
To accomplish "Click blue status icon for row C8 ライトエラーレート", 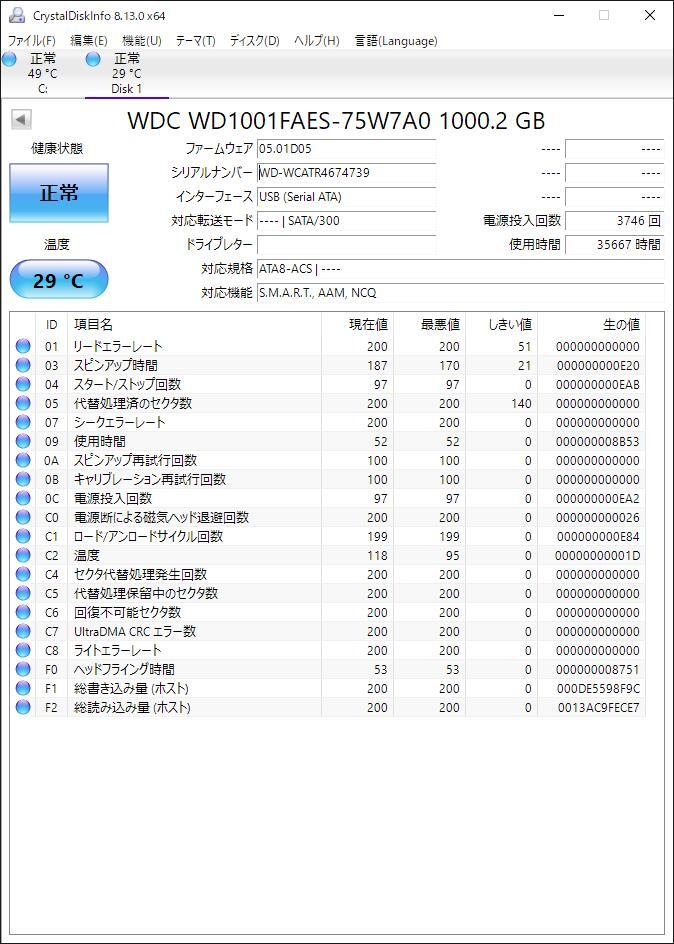I will click(23, 650).
